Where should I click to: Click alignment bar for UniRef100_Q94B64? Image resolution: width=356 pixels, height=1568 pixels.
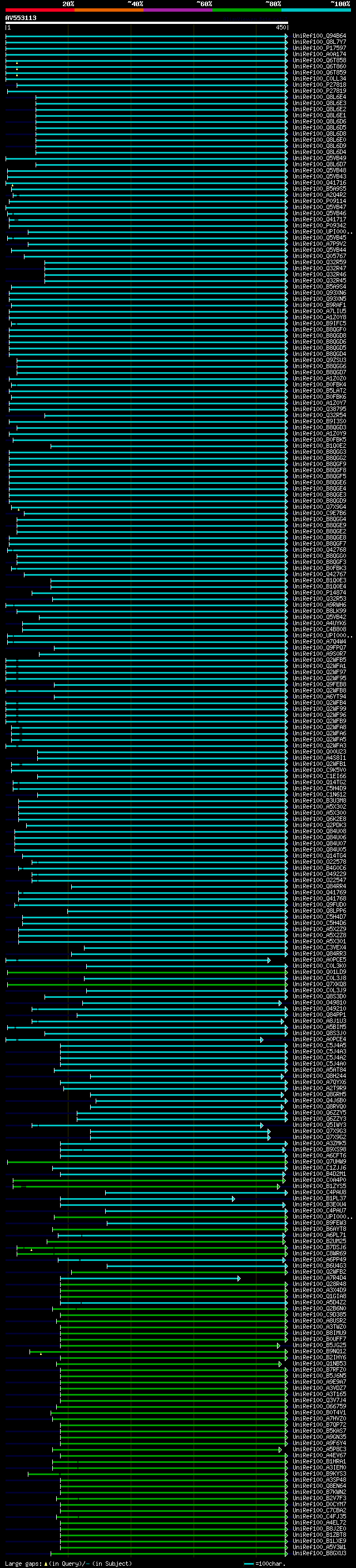coord(147,36)
